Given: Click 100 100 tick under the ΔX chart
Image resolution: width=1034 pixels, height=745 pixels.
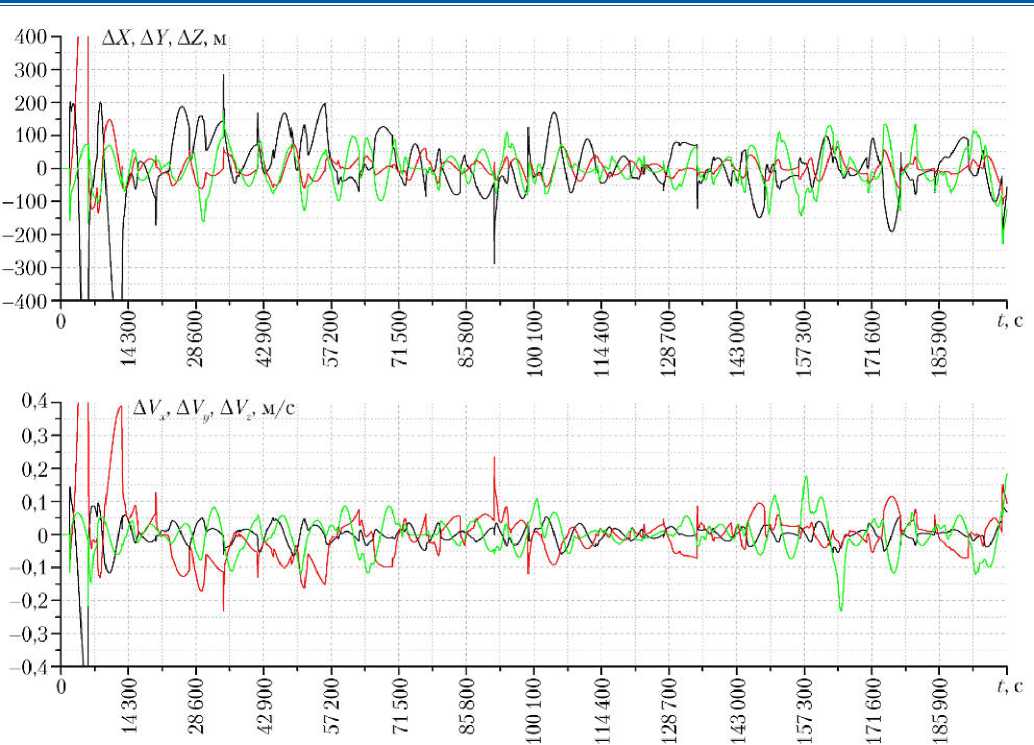Looking at the screenshot, I should tap(534, 343).
